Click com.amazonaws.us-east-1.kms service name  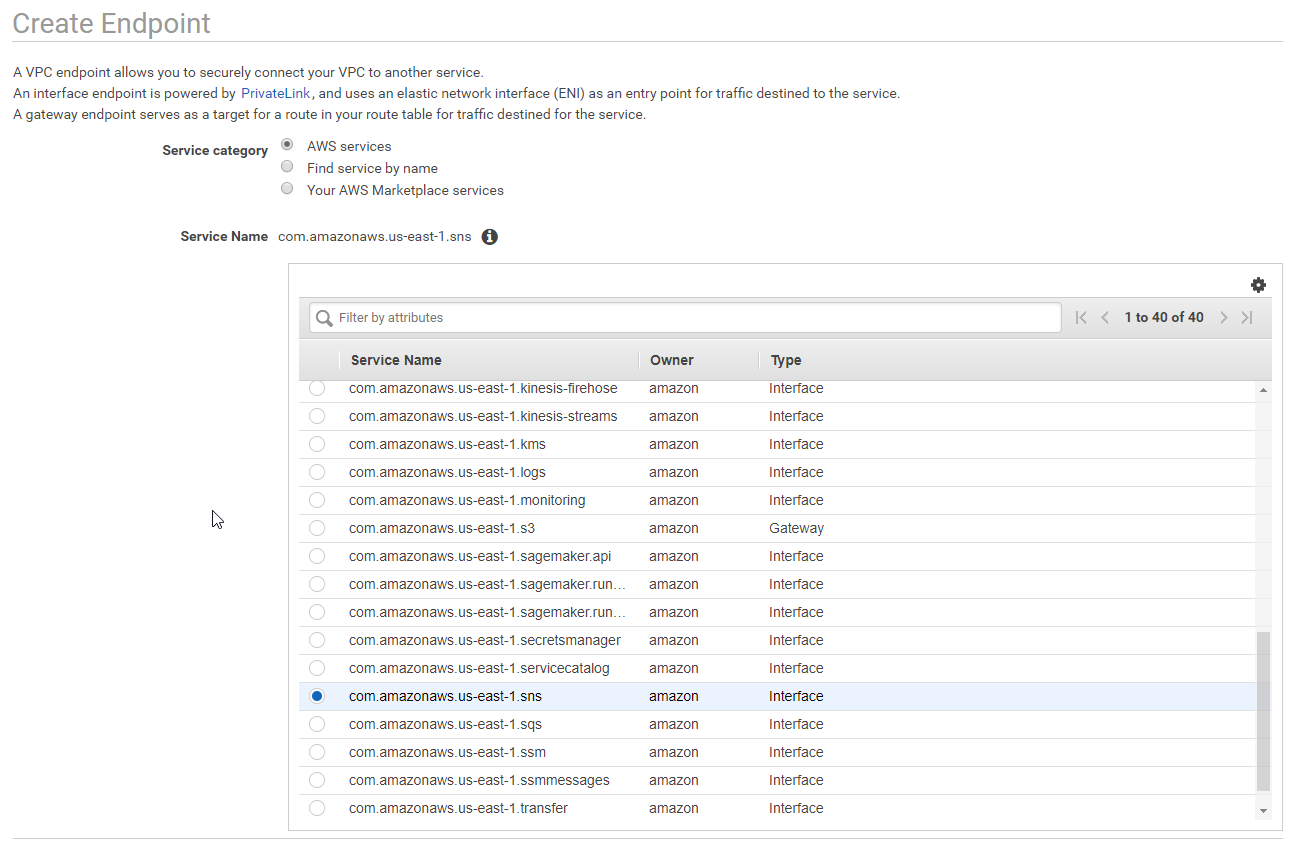(x=447, y=444)
